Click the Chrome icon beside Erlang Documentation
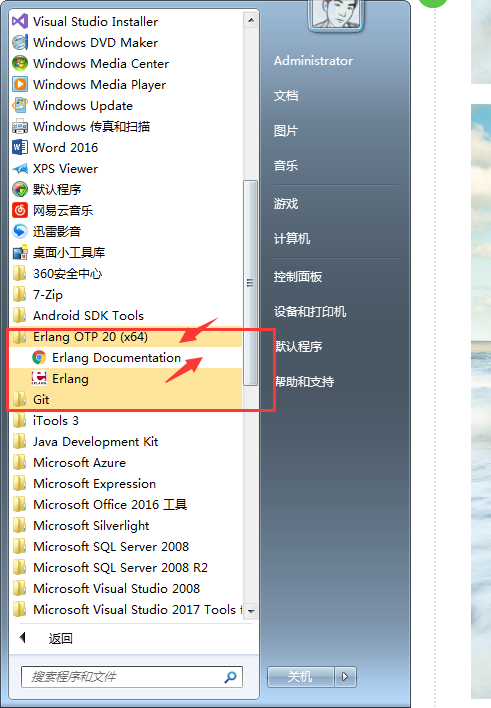The width and height of the screenshot is (491, 708). tap(39, 358)
